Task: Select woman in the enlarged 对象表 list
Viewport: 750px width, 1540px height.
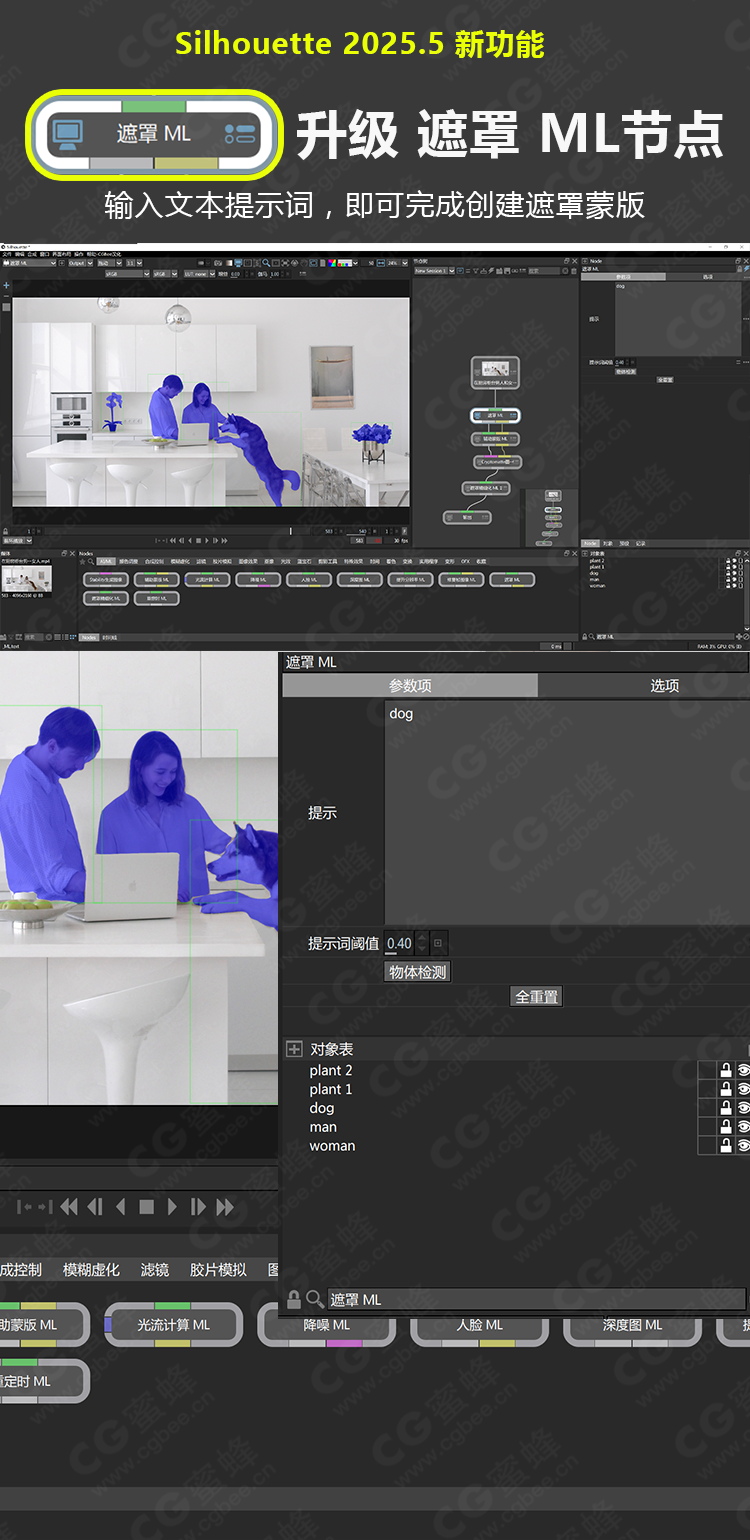Action: point(332,1146)
